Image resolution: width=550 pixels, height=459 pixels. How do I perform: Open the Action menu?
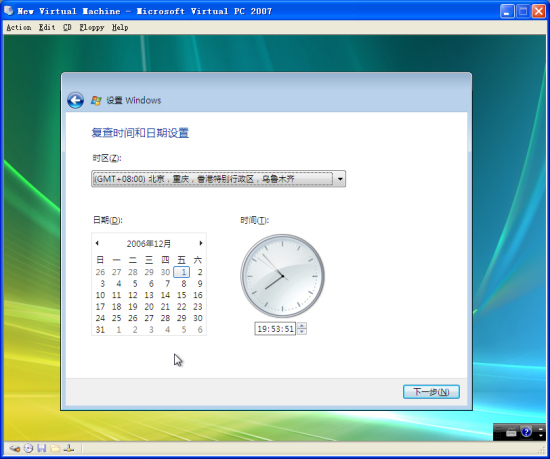pyautogui.click(x=19, y=27)
